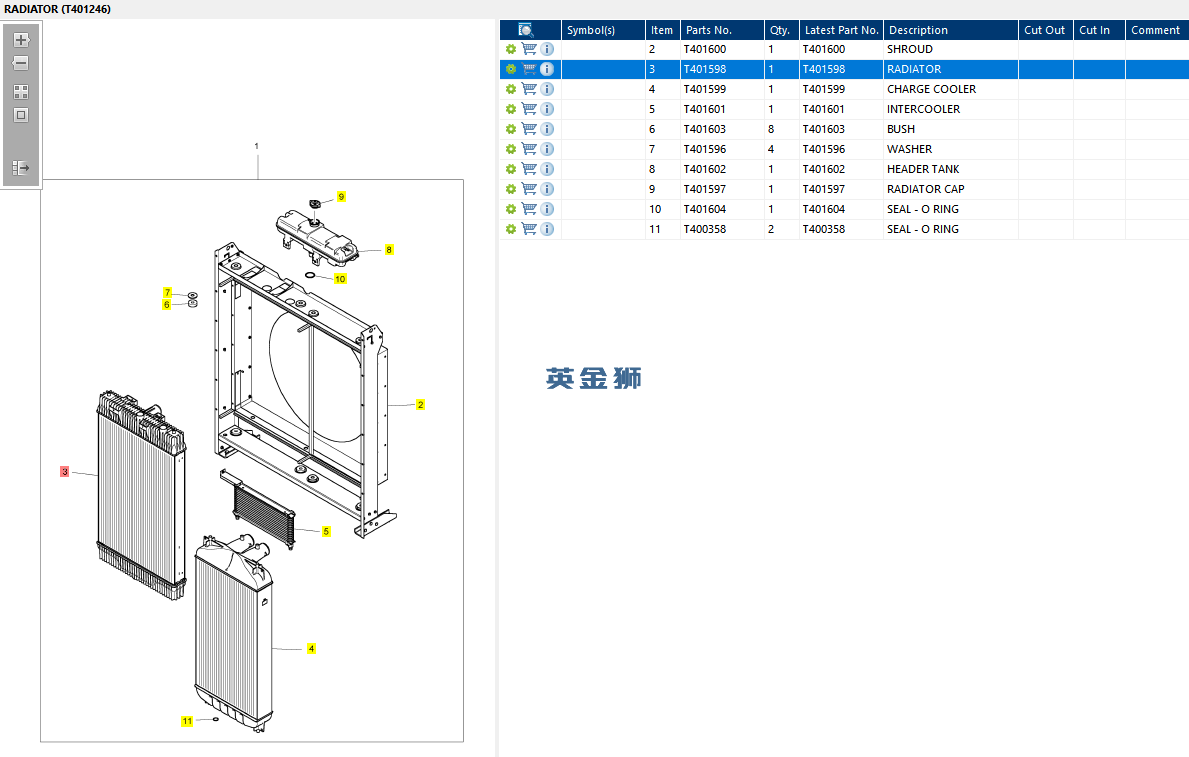This screenshot has width=1189, height=757.
Task: Select the T401603 latest part number
Action: click(841, 129)
